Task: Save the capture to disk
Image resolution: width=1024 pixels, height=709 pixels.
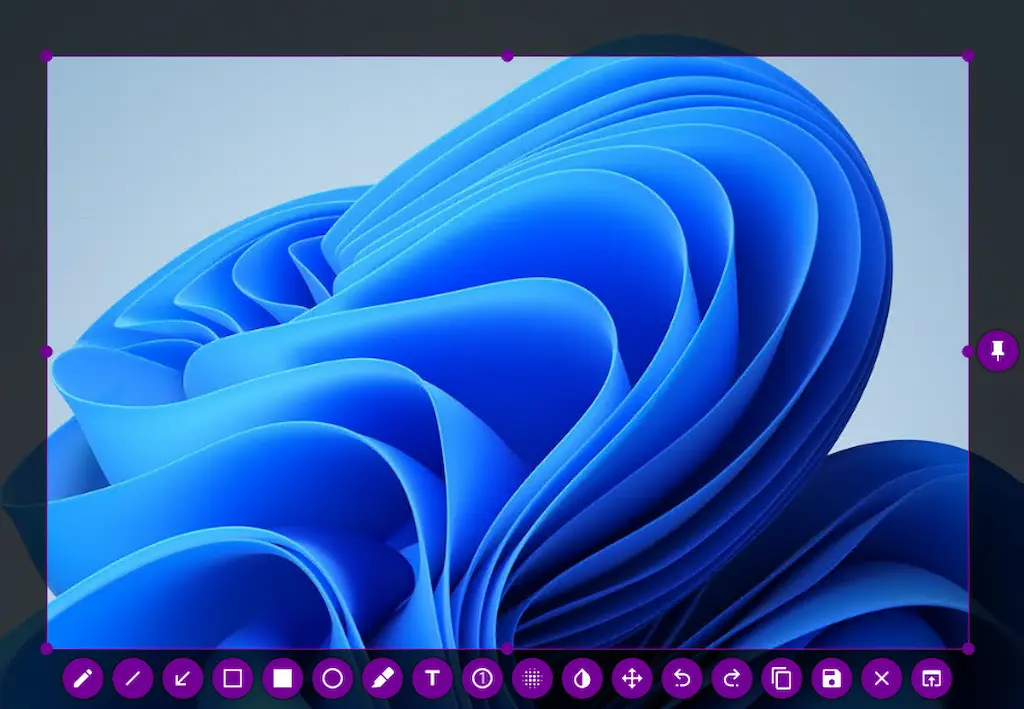Action: point(831,678)
